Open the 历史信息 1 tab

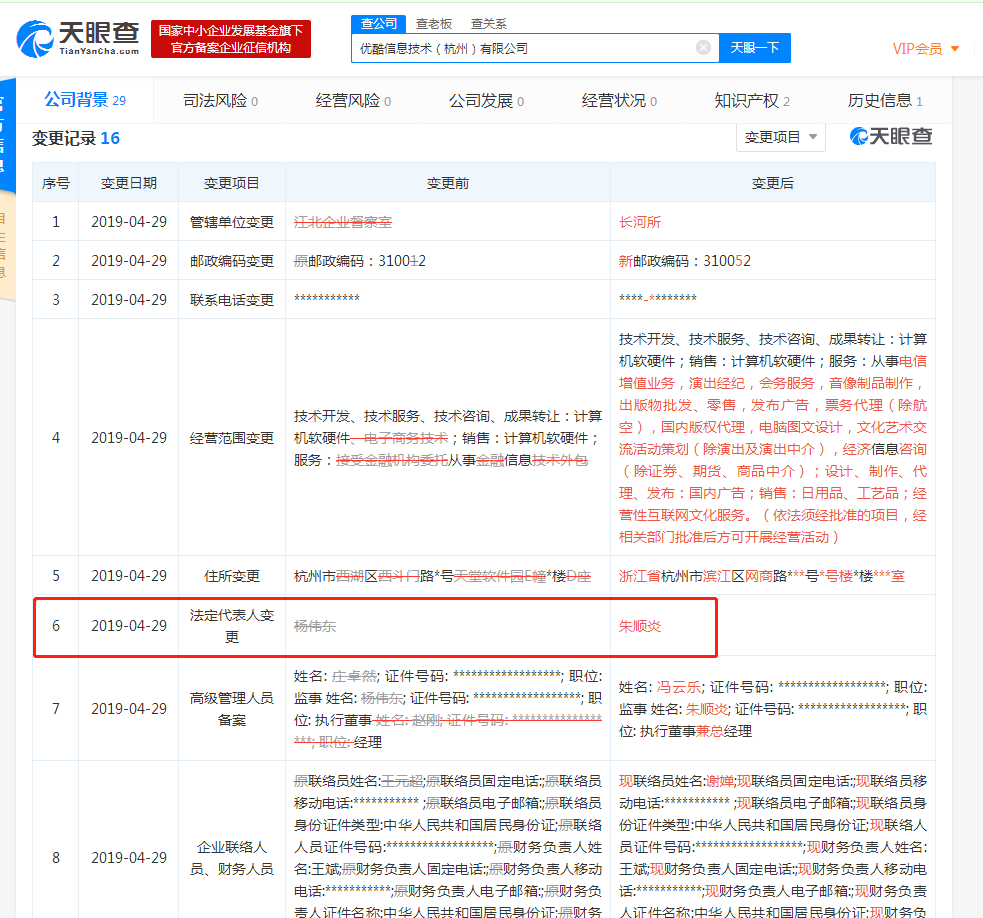tap(885, 100)
